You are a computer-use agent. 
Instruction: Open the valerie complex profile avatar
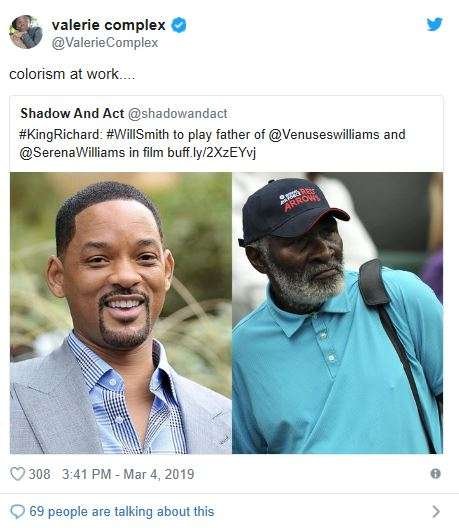pos(26,32)
